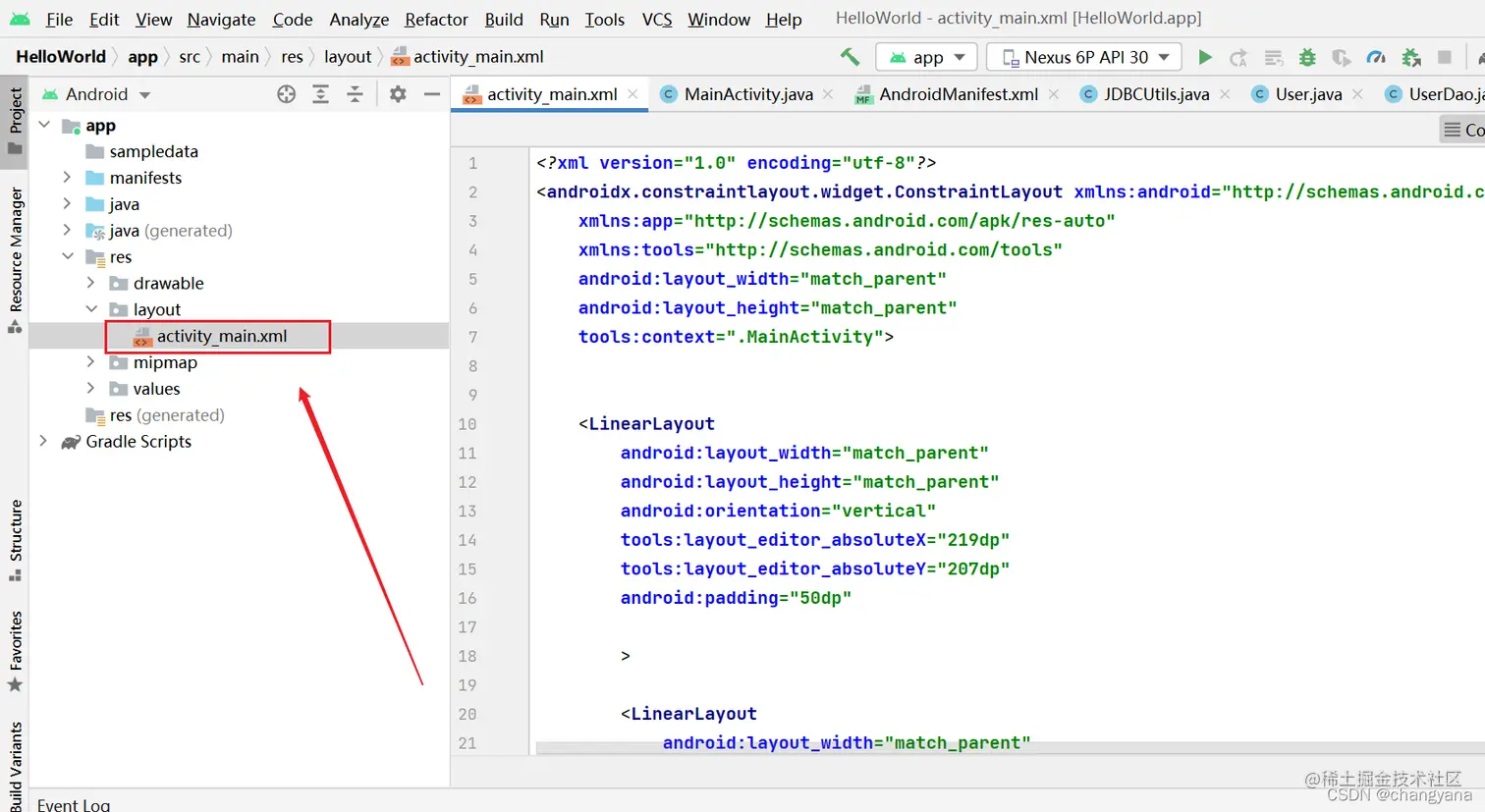Close the JDBCUtils.java editor tab
This screenshot has width=1485, height=812.
click(1225, 94)
